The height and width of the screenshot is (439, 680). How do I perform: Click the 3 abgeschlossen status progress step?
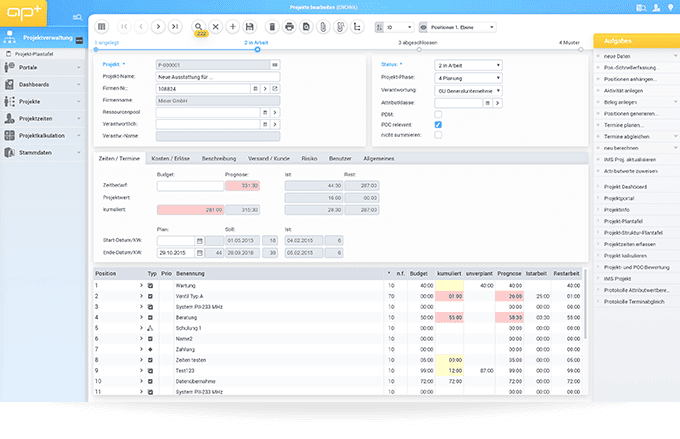tap(419, 43)
